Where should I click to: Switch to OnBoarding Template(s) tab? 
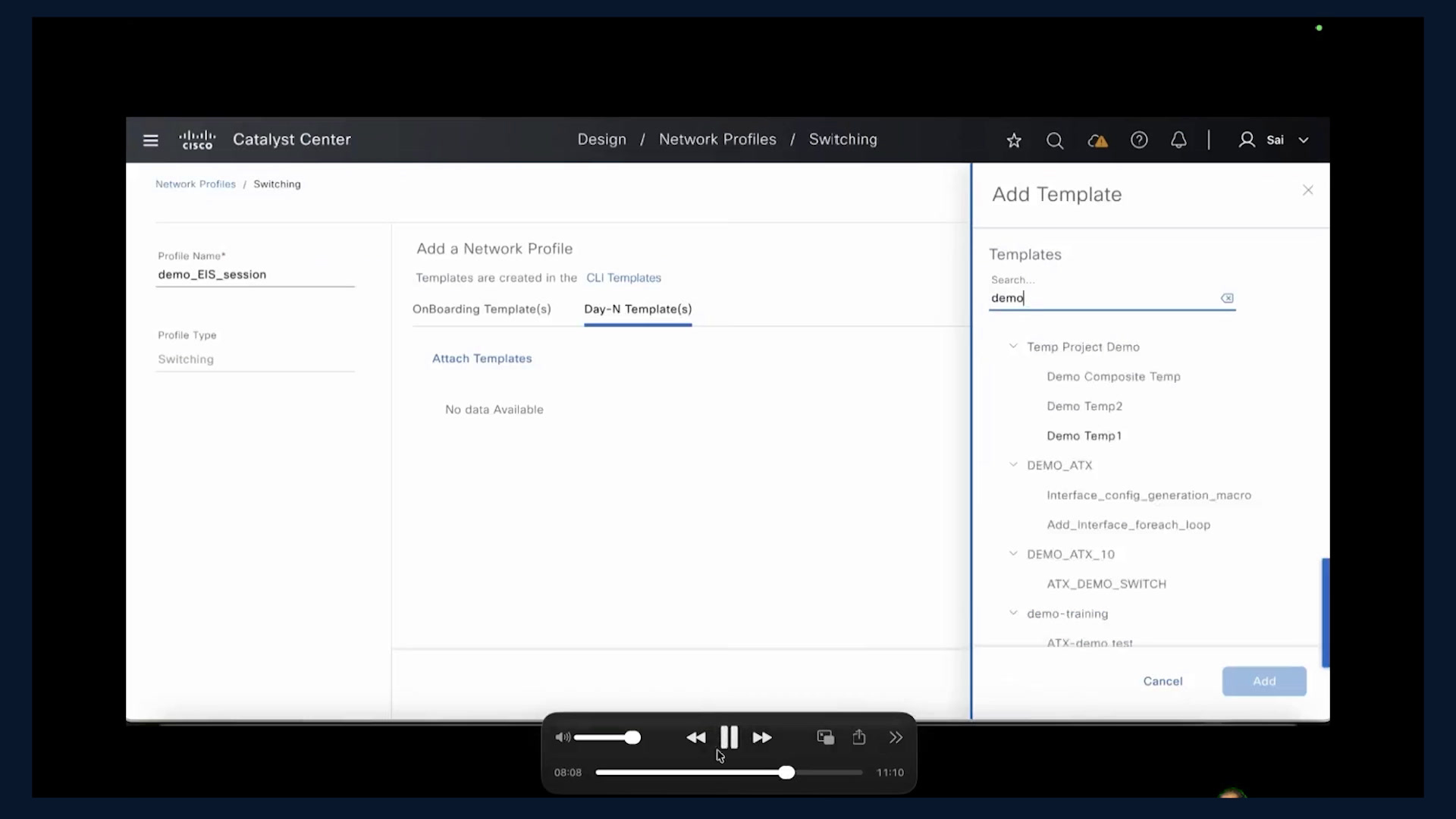point(482,309)
